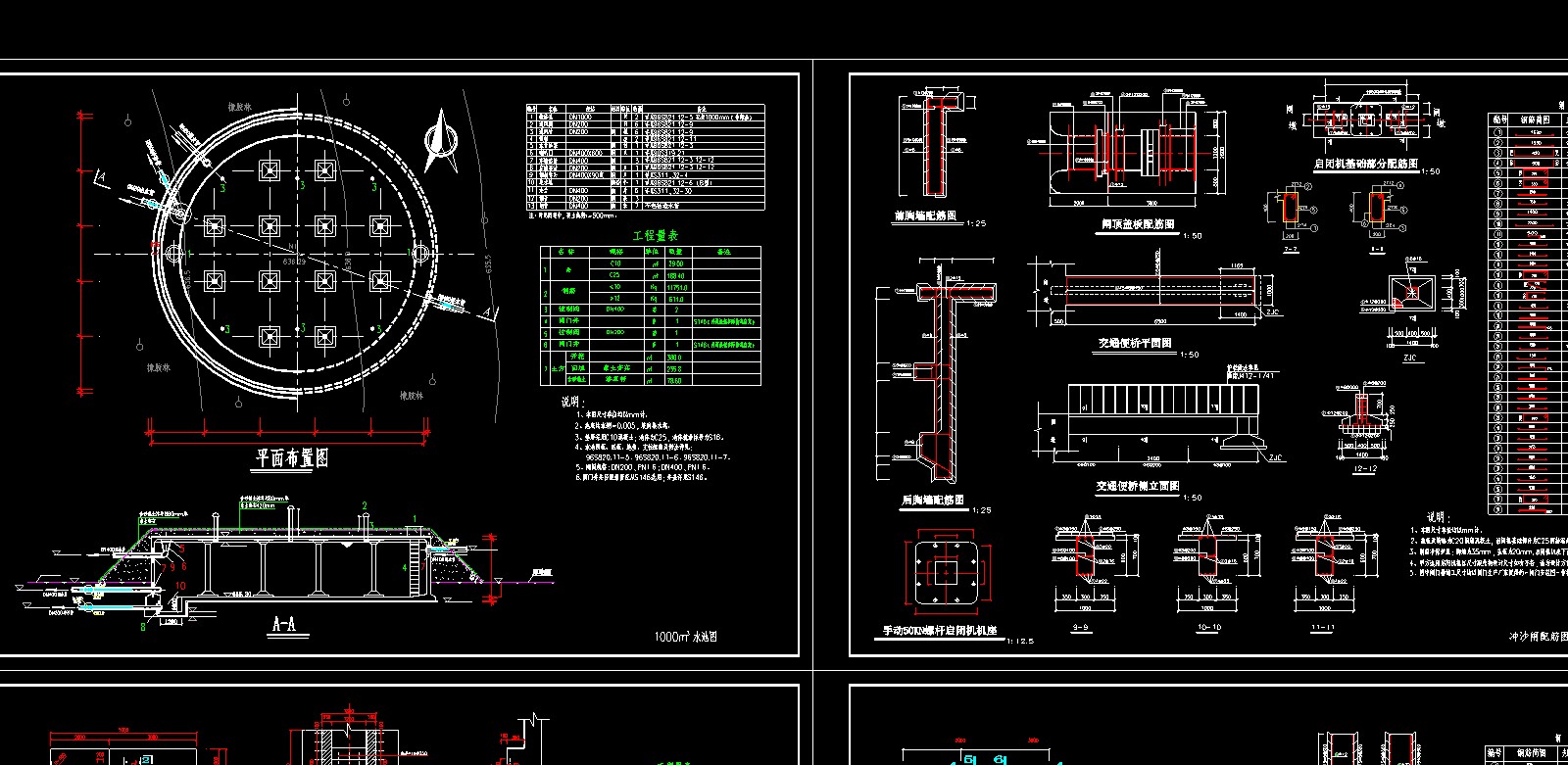The width and height of the screenshot is (1568, 765).
Task: Select the 平面布置图 plan title
Action: 292,458
